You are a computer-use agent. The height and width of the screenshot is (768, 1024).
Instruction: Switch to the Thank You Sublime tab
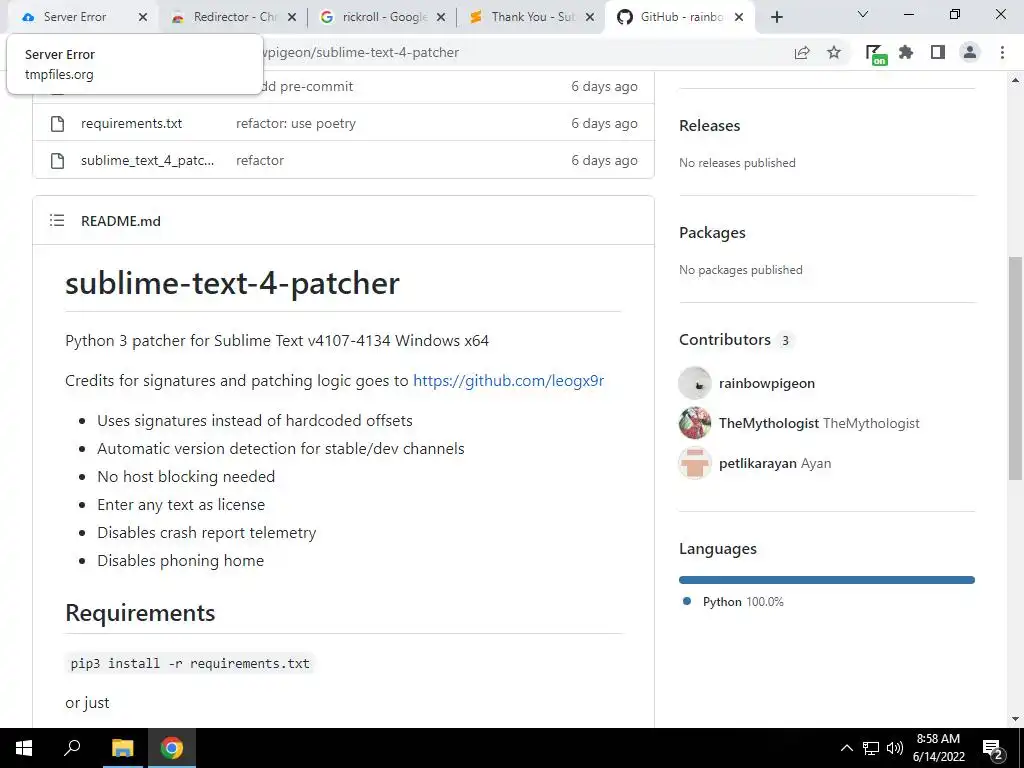coord(530,17)
